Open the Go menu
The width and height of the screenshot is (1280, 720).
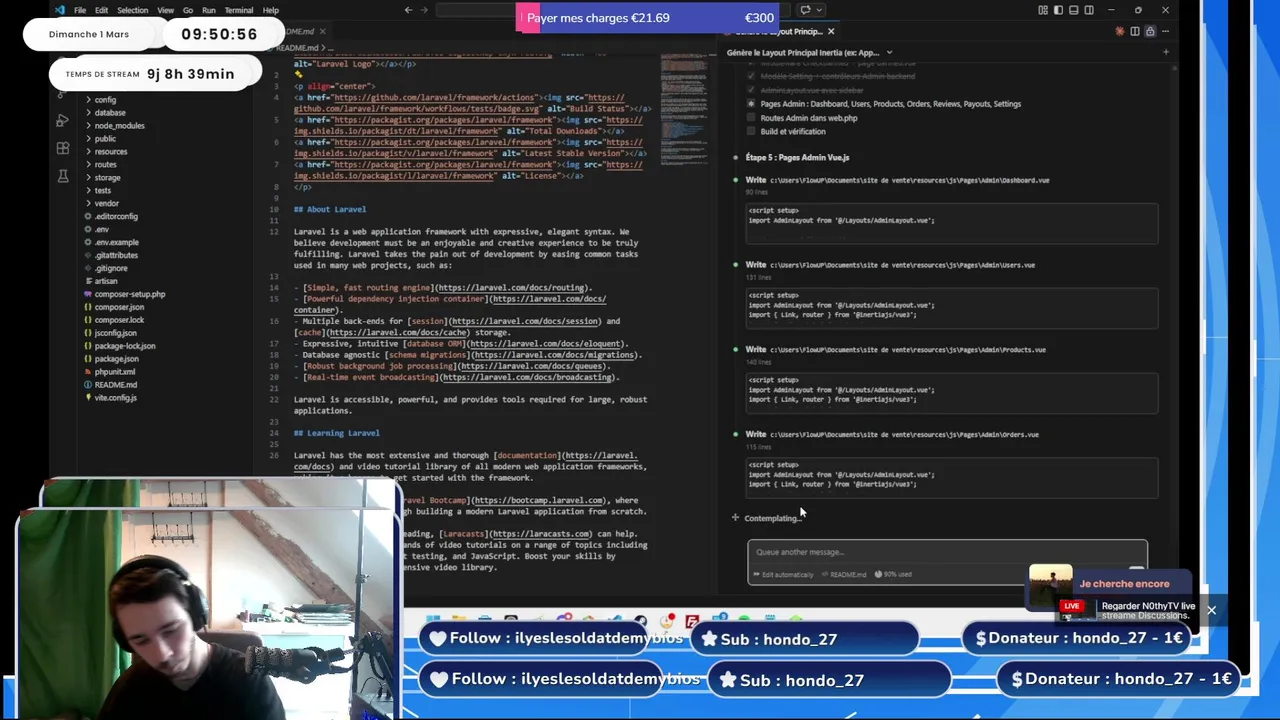click(x=187, y=10)
